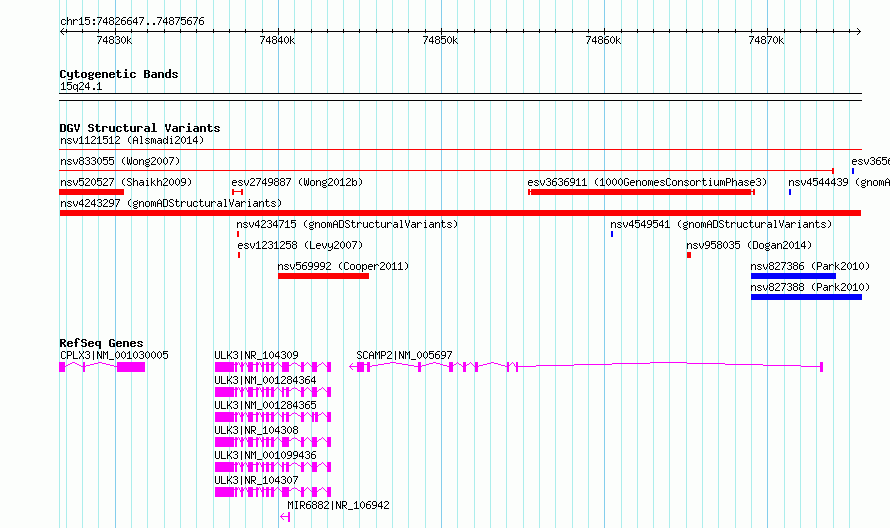Open the SCAMP2|NM_005697 gene label
Screen dimensions: 890x528
coord(404,355)
